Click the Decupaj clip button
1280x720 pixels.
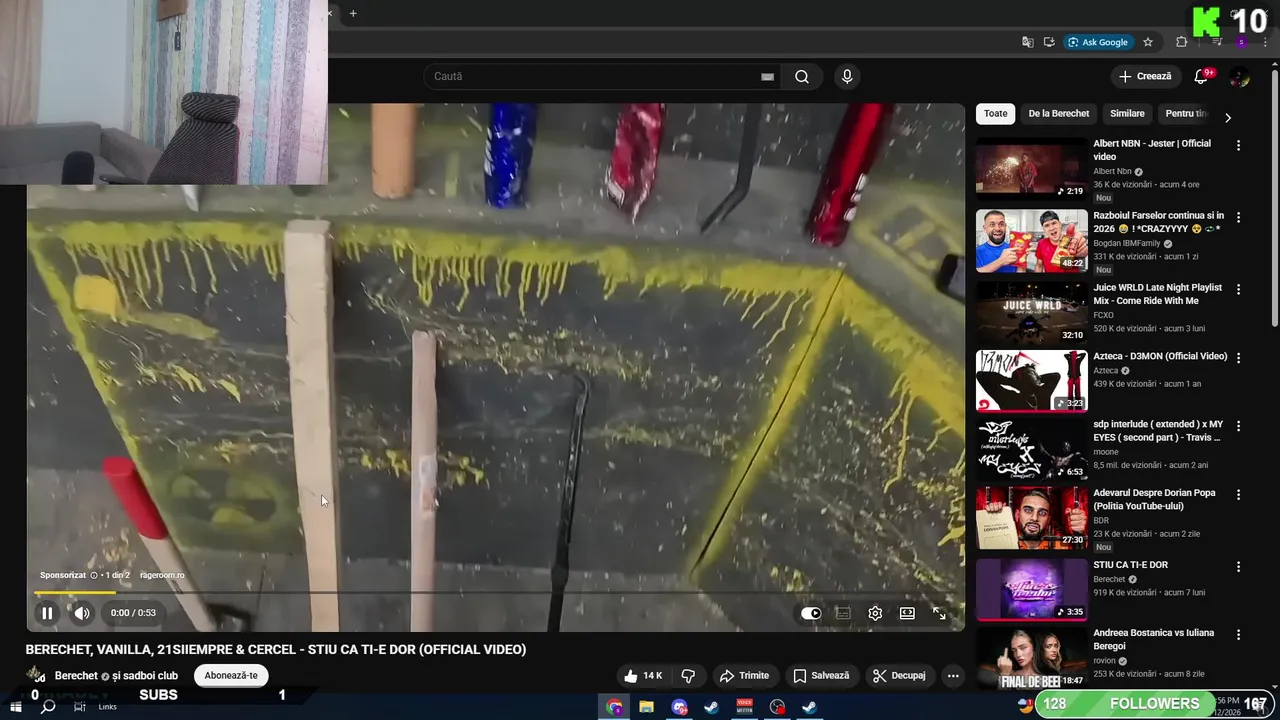[x=899, y=676]
